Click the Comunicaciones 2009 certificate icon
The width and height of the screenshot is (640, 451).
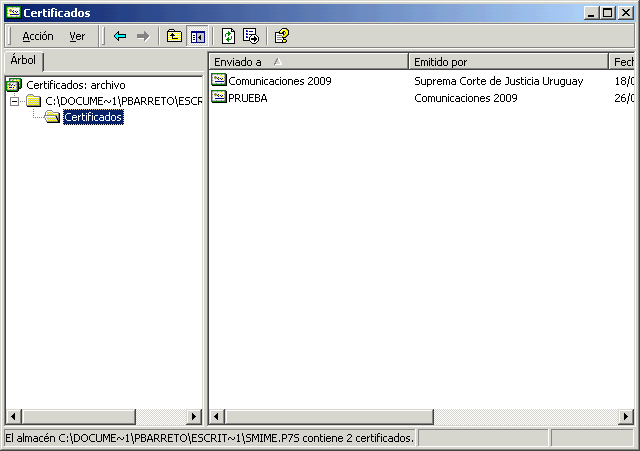tap(219, 79)
